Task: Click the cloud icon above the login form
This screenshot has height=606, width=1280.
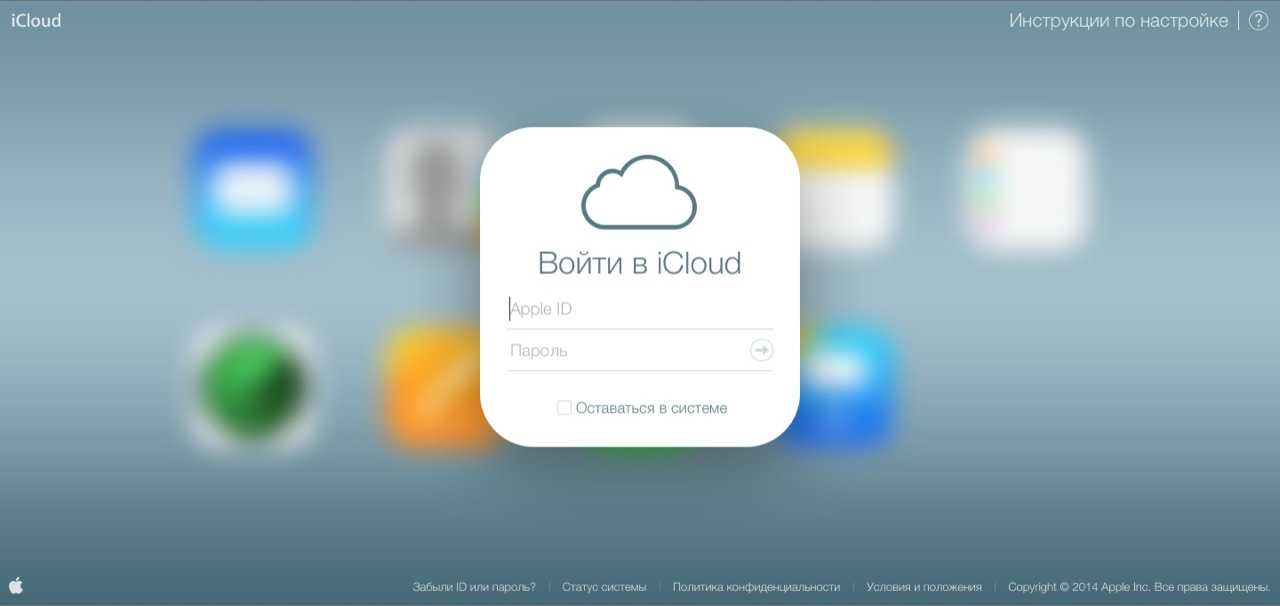Action: pos(639,192)
